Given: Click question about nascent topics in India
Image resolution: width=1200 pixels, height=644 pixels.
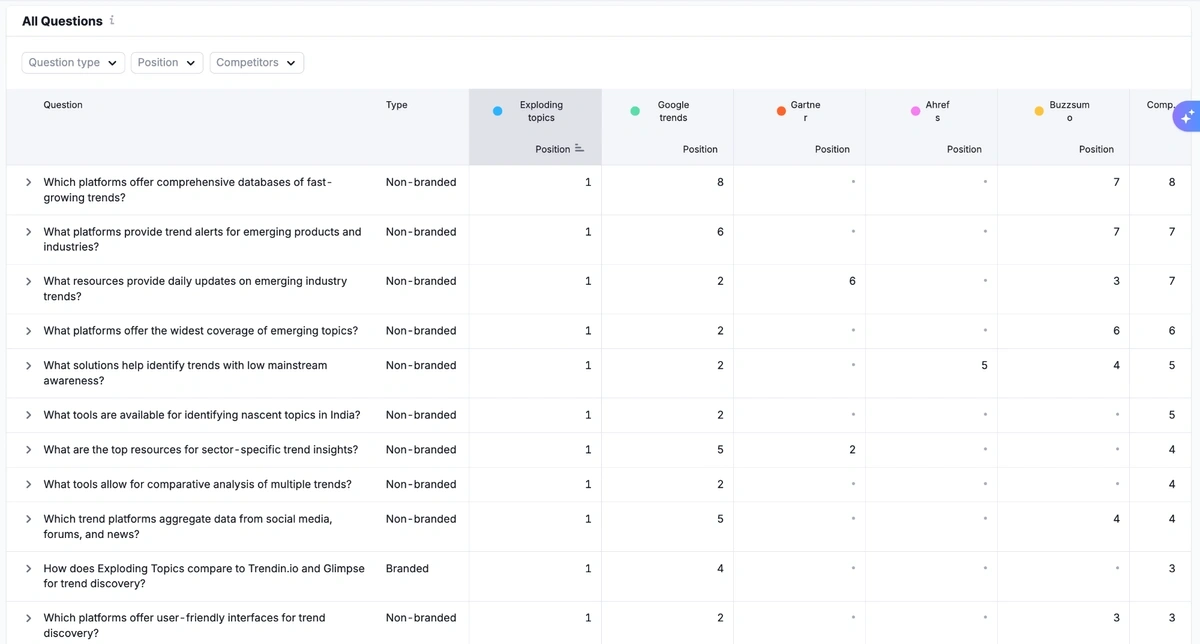Looking at the screenshot, I should [202, 414].
